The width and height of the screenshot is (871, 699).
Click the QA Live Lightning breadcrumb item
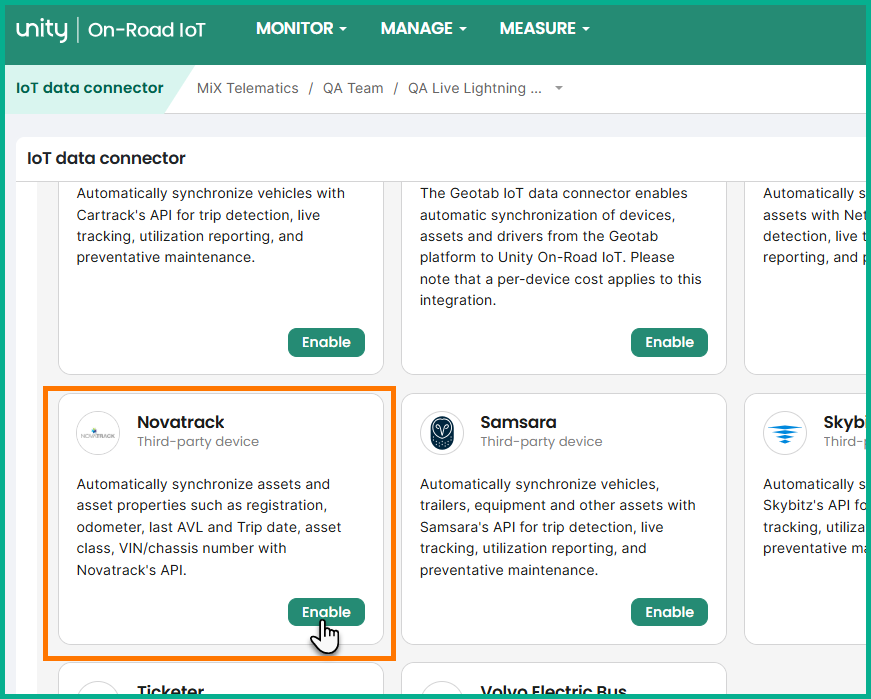[475, 88]
